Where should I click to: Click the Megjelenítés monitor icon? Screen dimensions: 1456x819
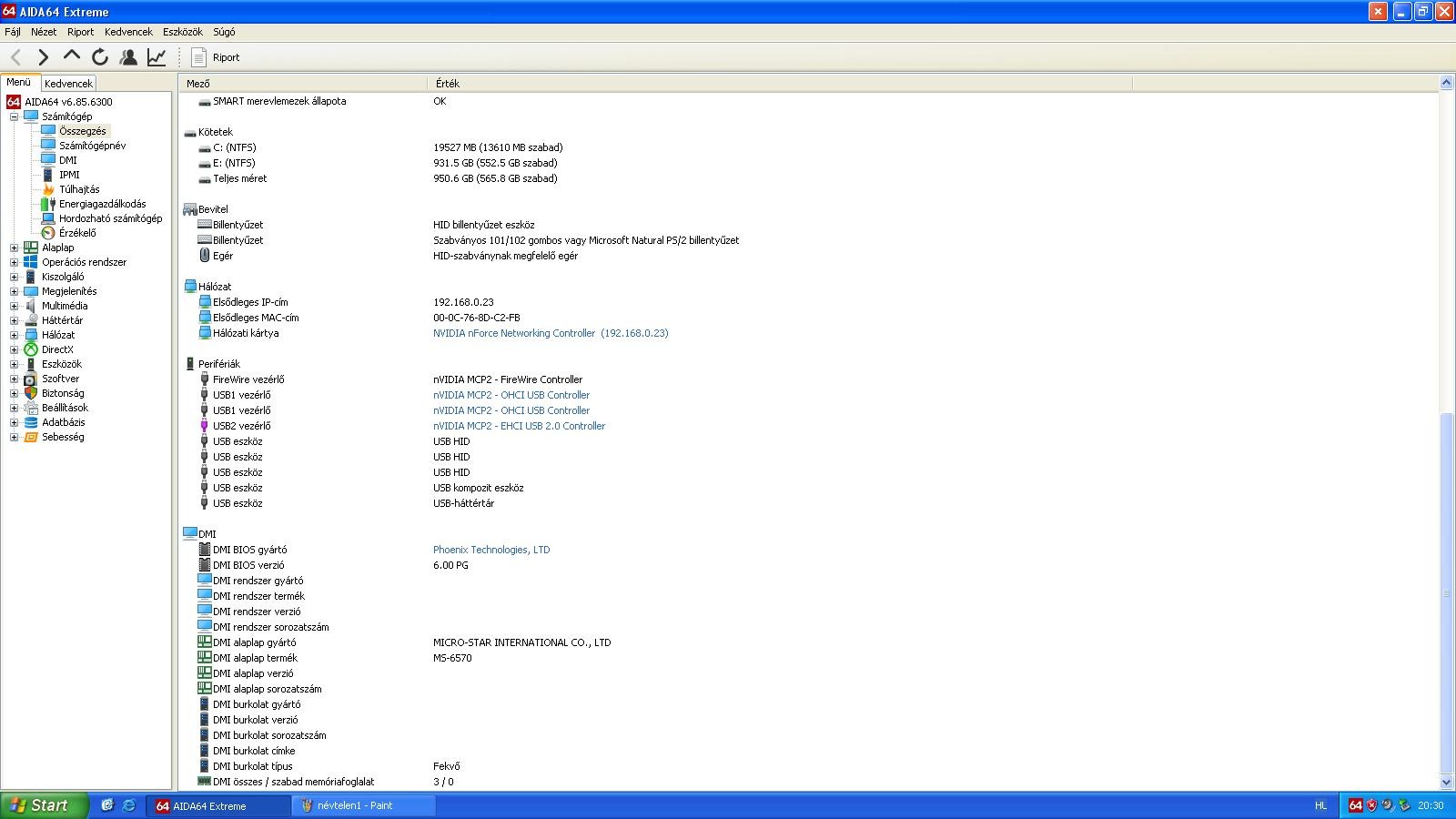pyautogui.click(x=31, y=291)
